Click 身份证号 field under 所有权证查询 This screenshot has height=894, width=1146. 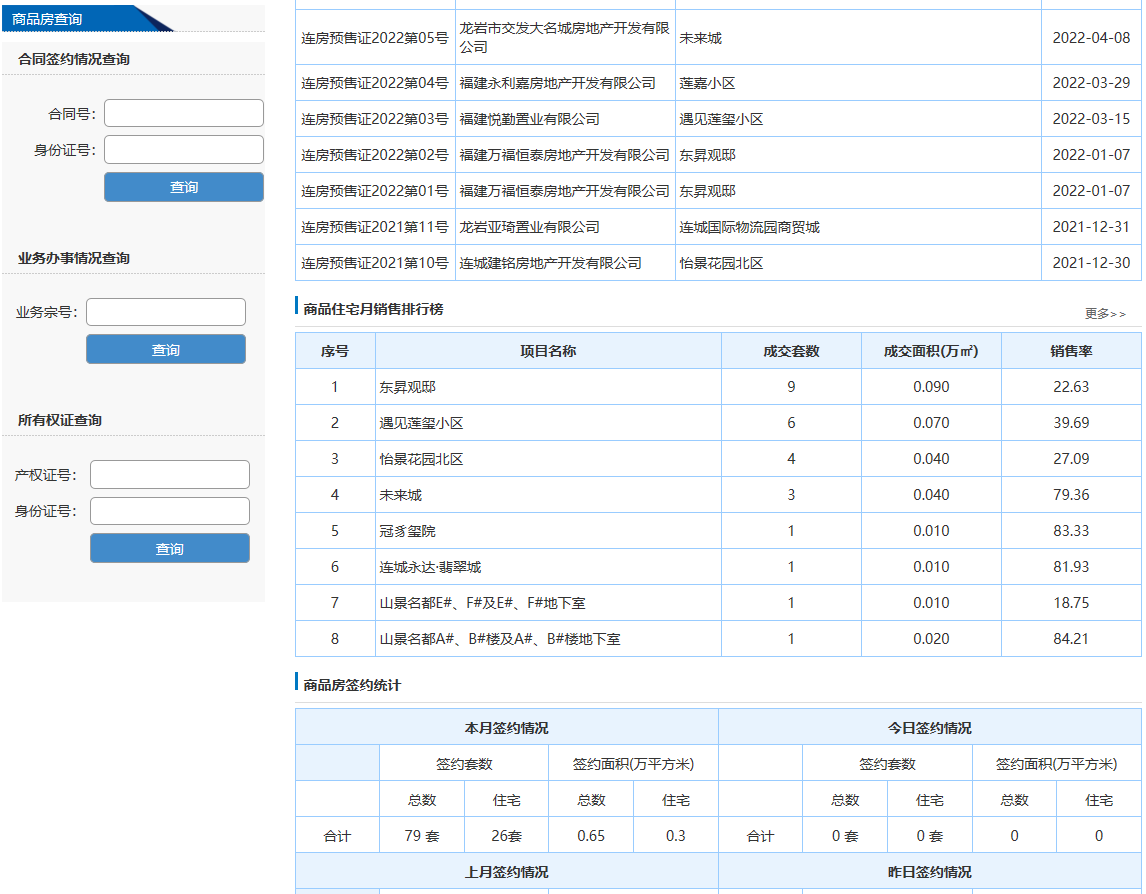(x=170, y=511)
